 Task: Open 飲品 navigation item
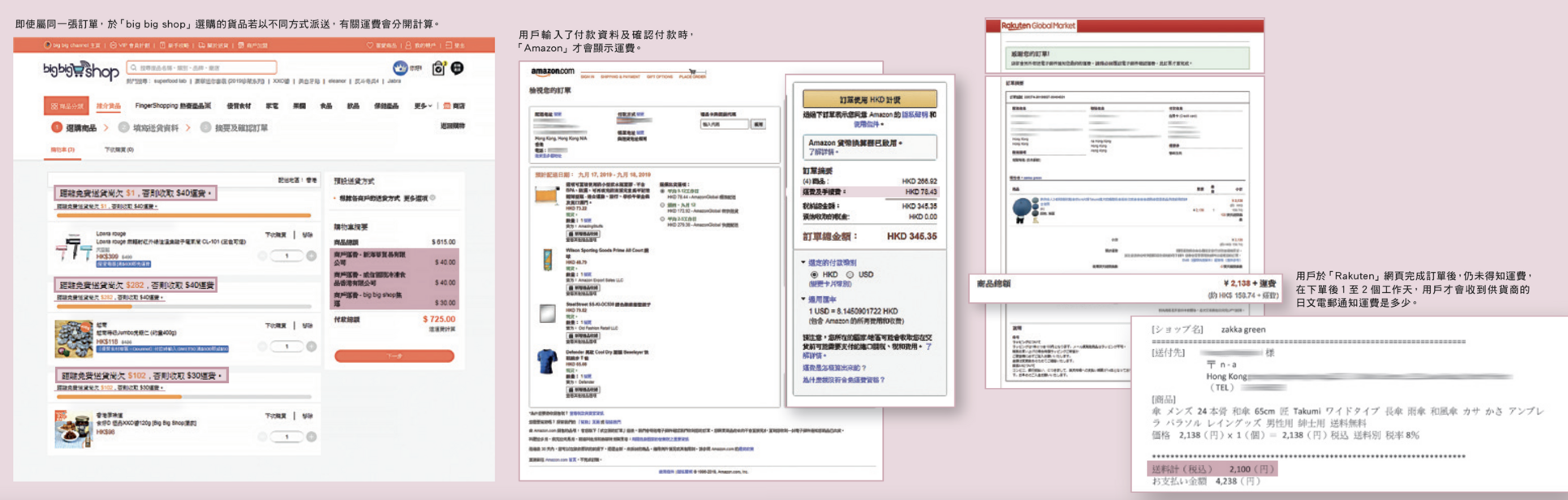pos(353,106)
